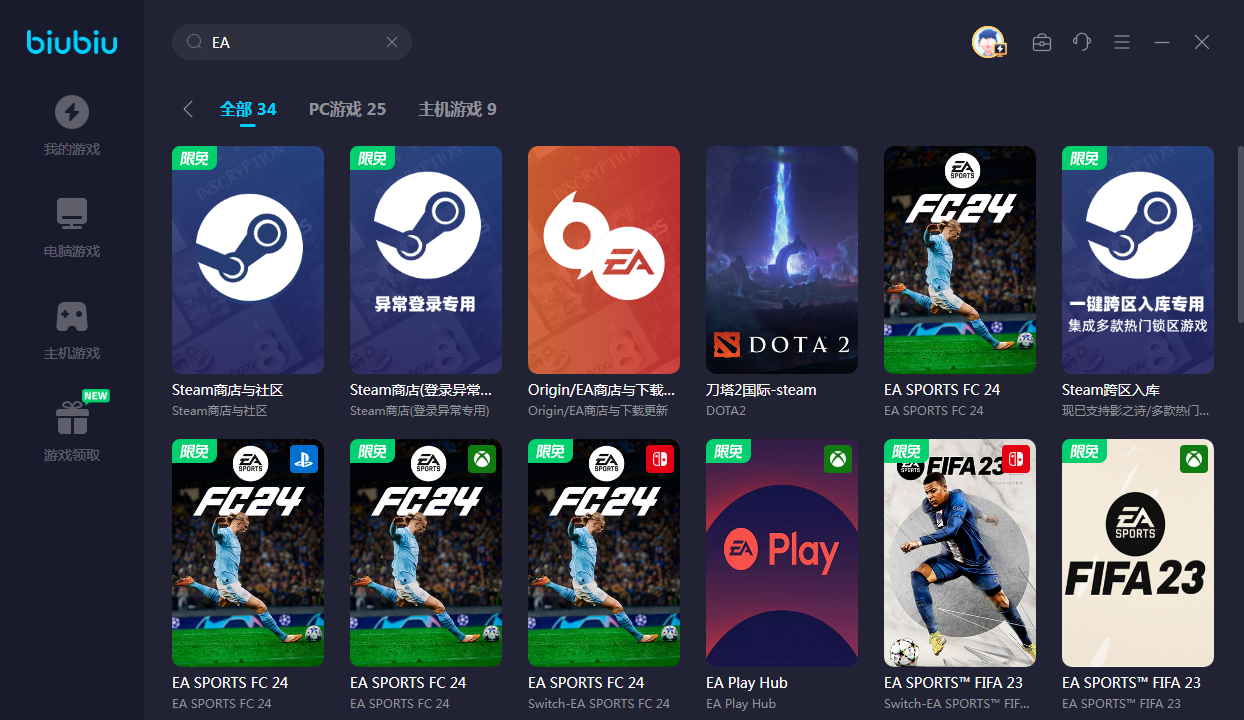Click the vertical scrollbar on right
The width and height of the screenshot is (1244, 720).
[1240, 235]
